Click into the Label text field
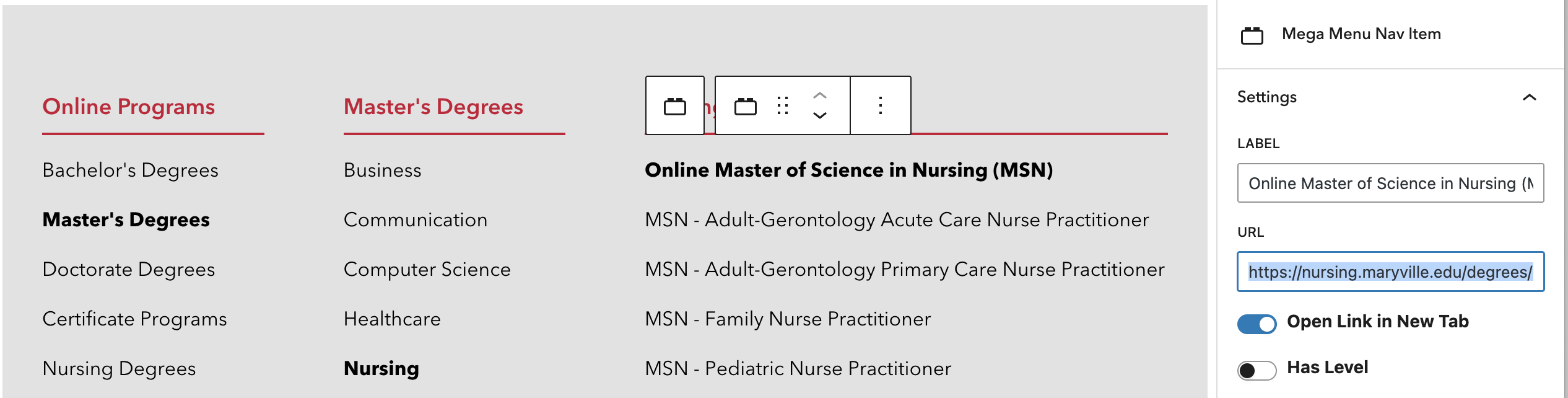Screen dimensions: 1568x398 click(x=1390, y=184)
